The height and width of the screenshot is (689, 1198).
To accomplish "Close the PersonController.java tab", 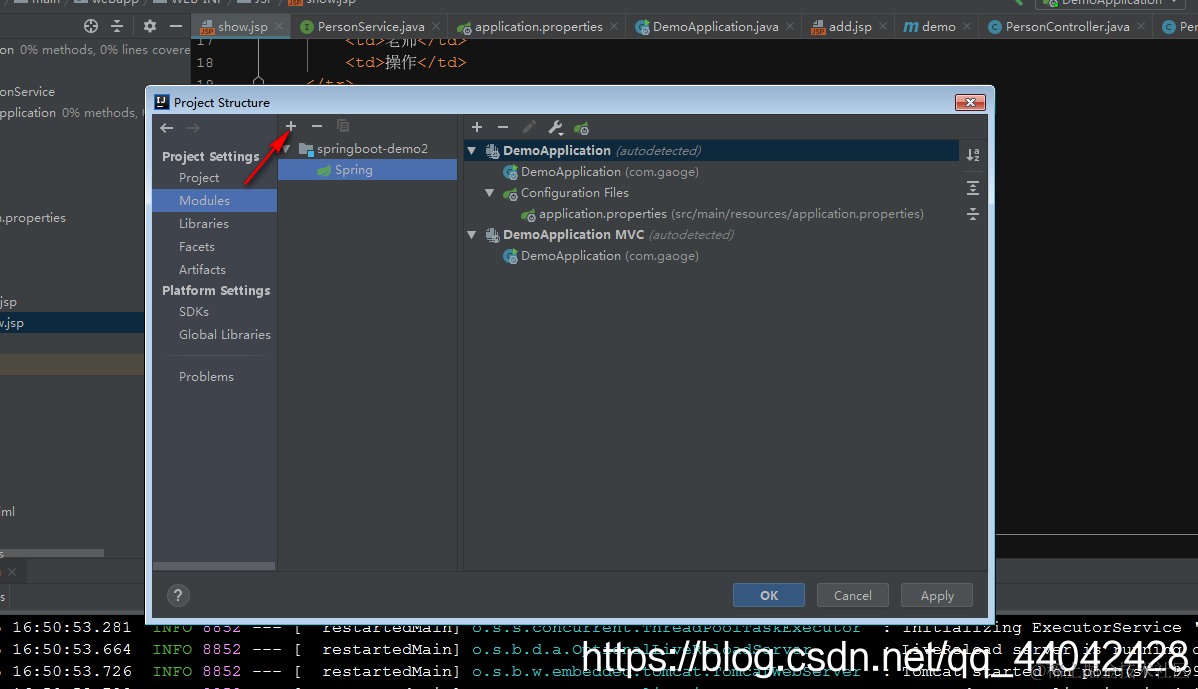I will [1141, 26].
